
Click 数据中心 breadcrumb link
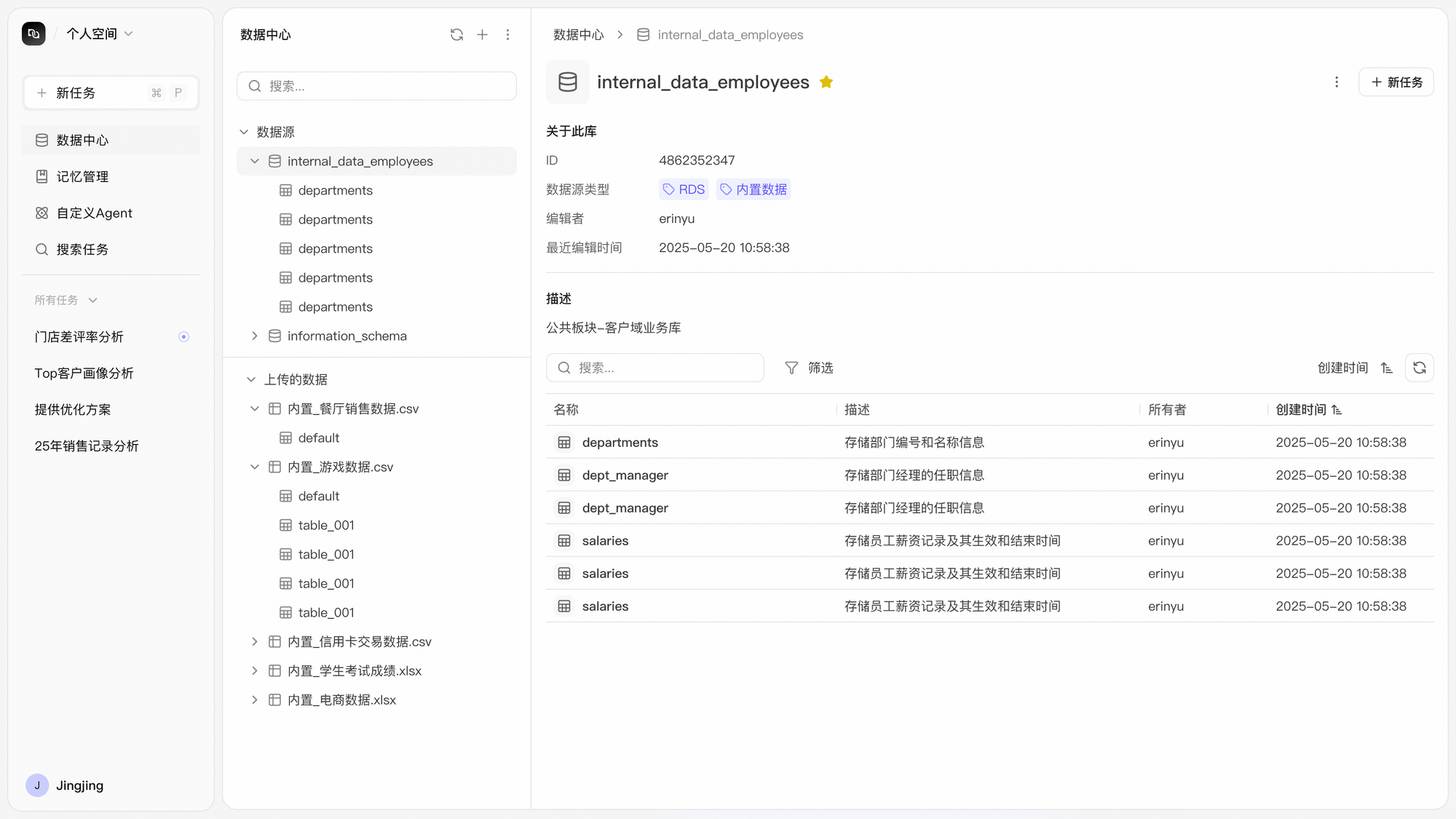pos(578,35)
